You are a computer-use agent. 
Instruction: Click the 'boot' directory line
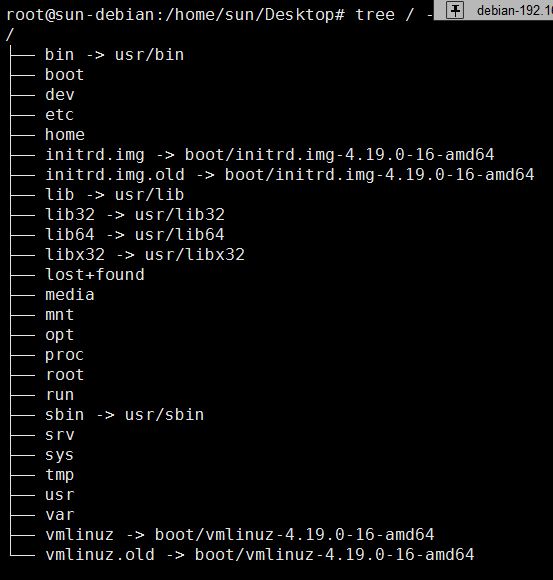click(65, 75)
